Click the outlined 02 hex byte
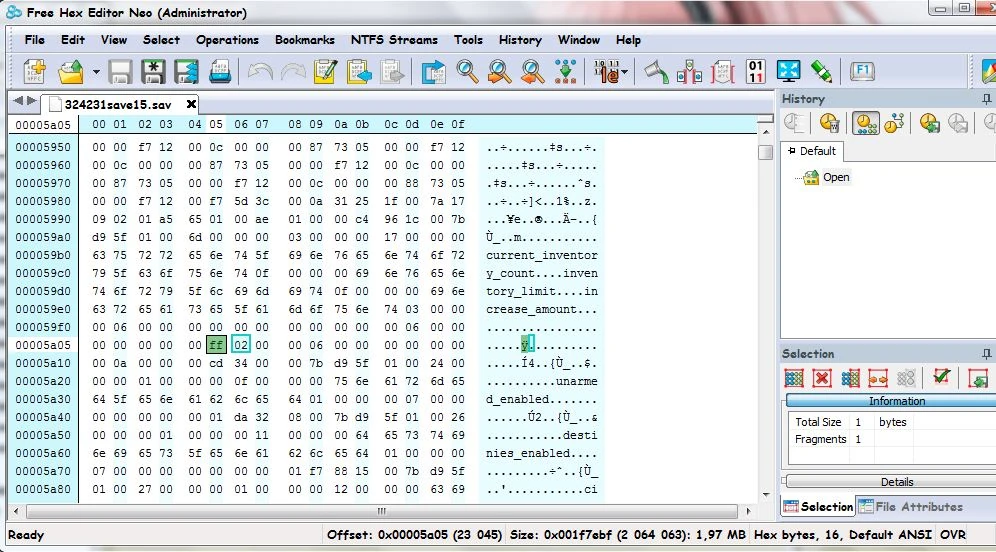 [x=241, y=345]
